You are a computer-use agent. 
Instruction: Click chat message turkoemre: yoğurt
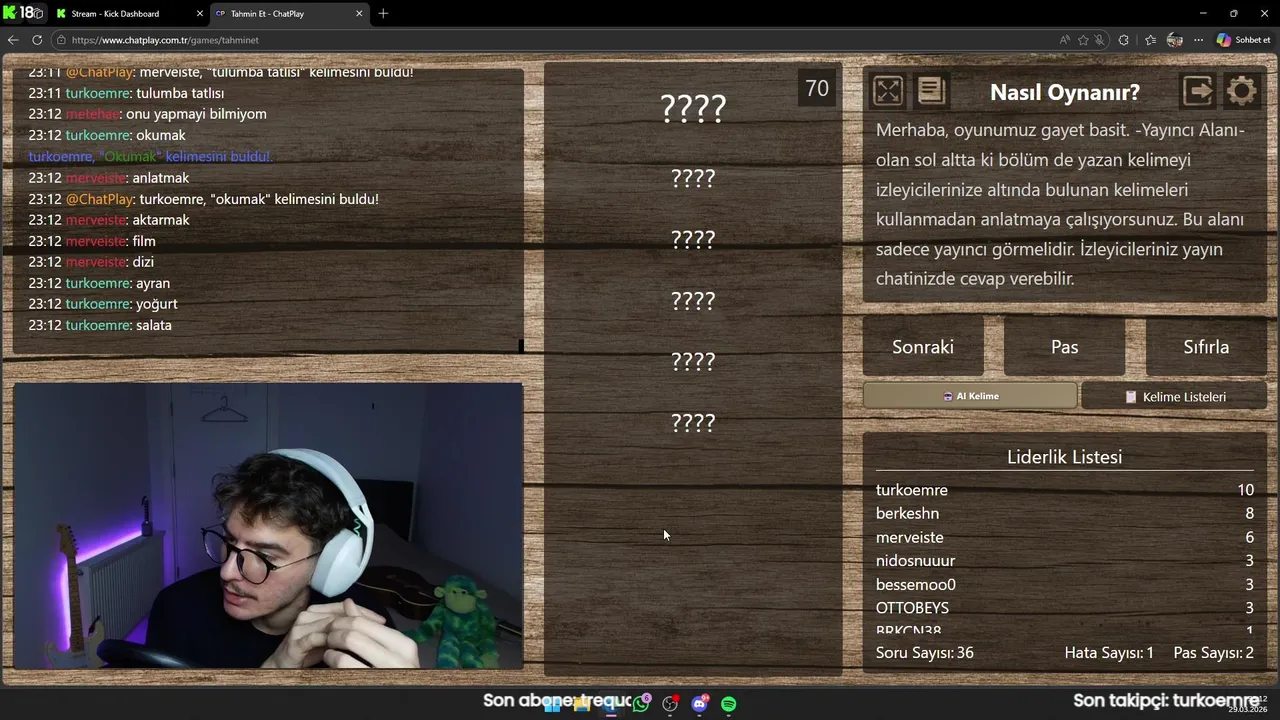click(103, 304)
